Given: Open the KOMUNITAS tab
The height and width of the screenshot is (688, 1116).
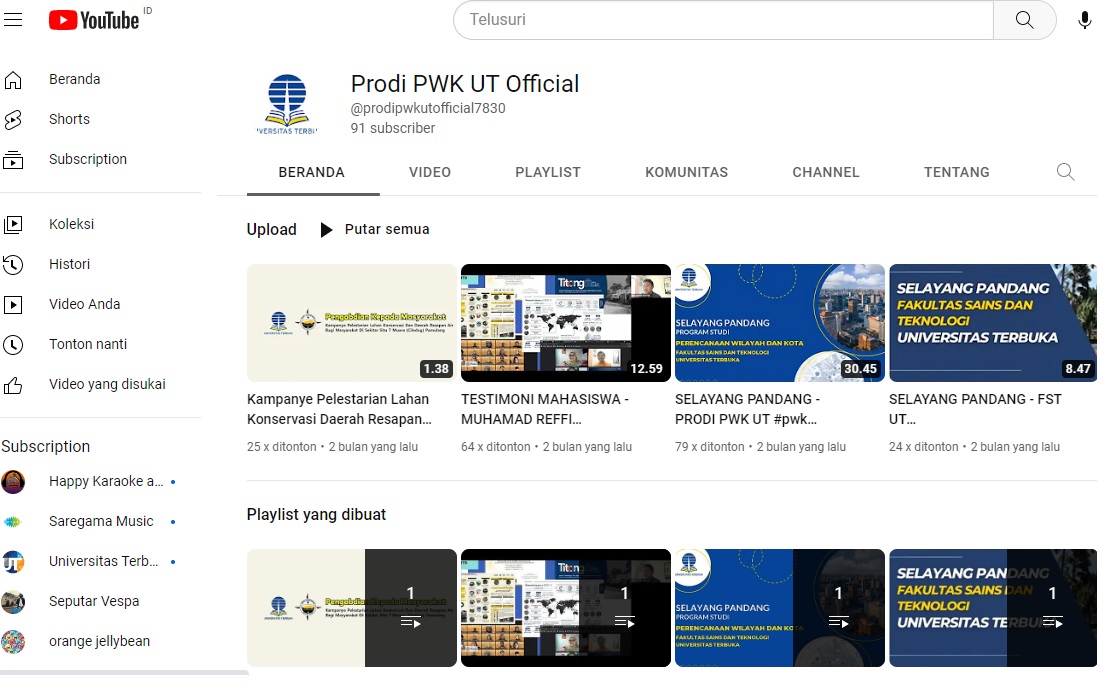Looking at the screenshot, I should click(x=687, y=172).
